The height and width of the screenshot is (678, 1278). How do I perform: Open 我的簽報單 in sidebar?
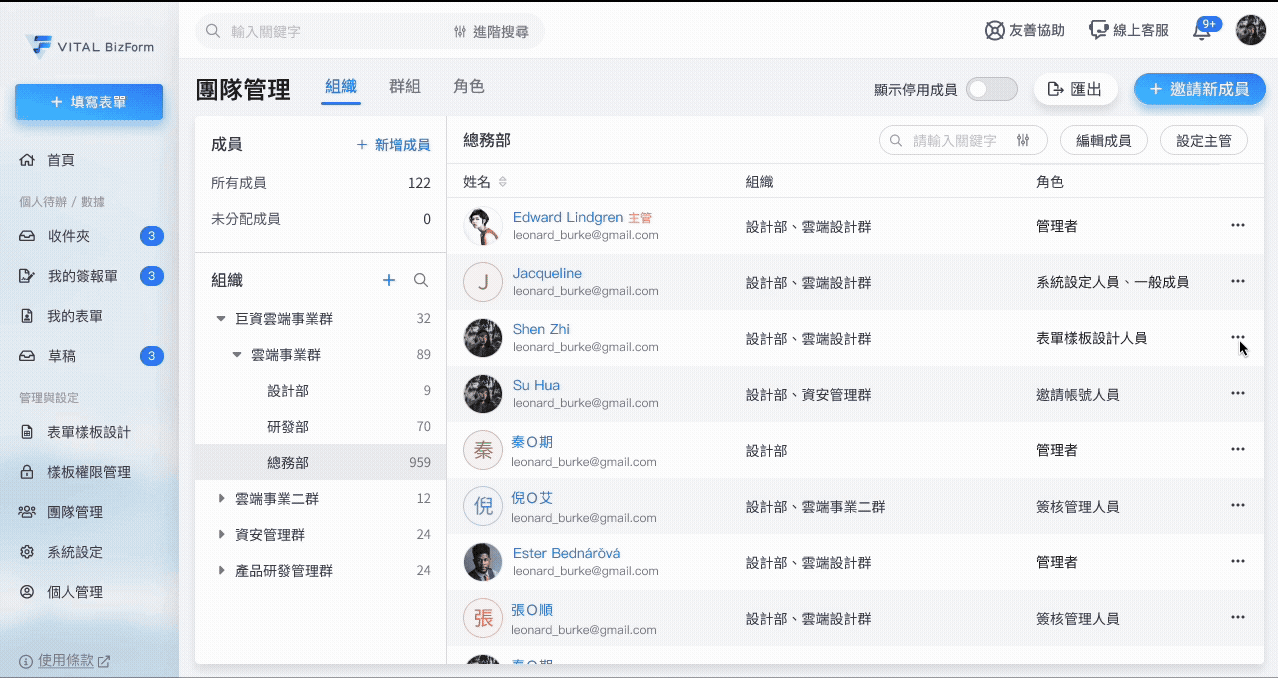pos(89,276)
